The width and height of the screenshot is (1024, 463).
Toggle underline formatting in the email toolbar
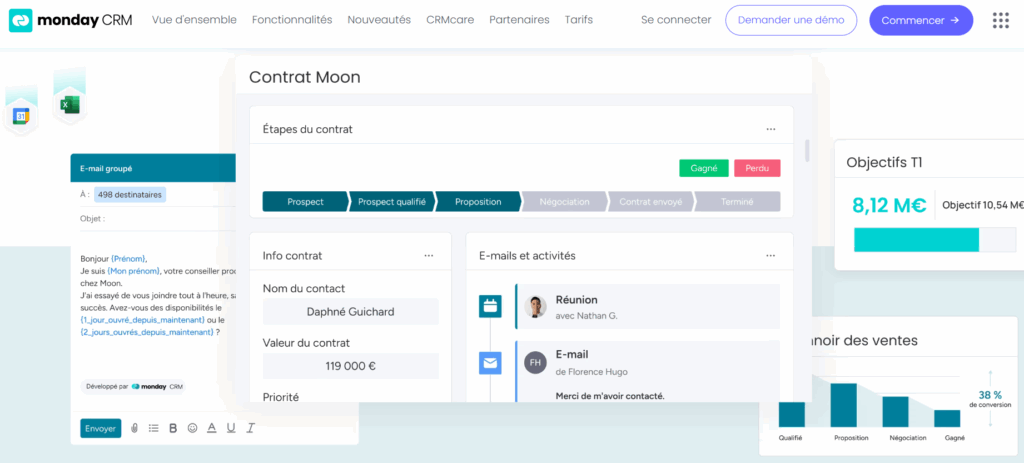231,428
